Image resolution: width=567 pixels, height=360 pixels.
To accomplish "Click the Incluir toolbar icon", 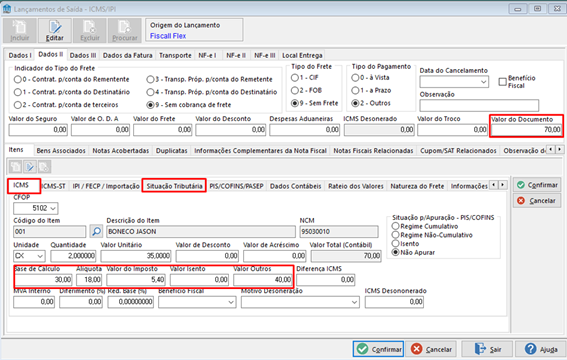I will click(20, 31).
